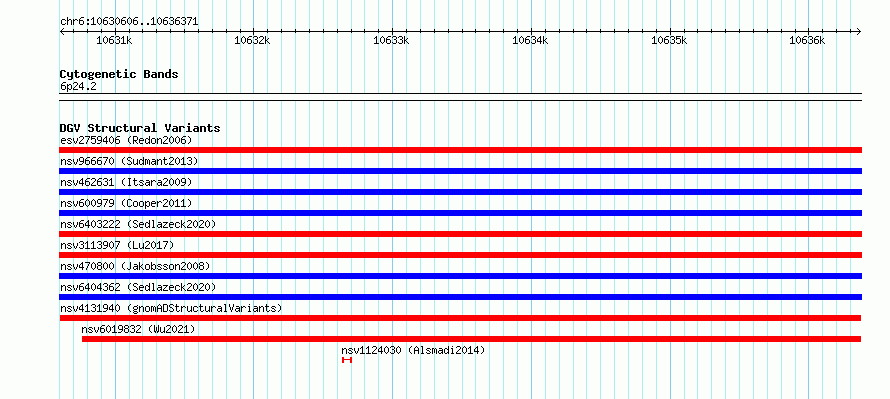Open nsv4131940 (gnomADStructuralVariants) entry
This screenshot has height=399, width=890.
coord(171,308)
